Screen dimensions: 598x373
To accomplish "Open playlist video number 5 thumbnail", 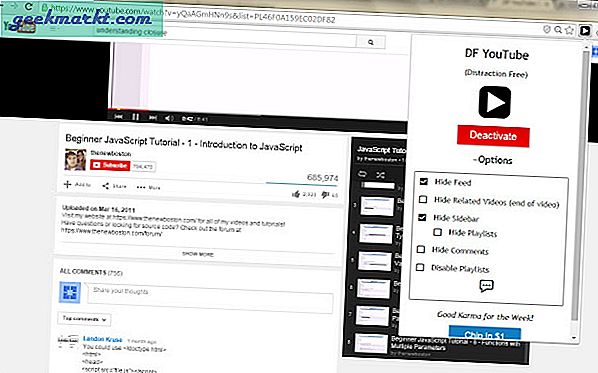I will 375,261.
